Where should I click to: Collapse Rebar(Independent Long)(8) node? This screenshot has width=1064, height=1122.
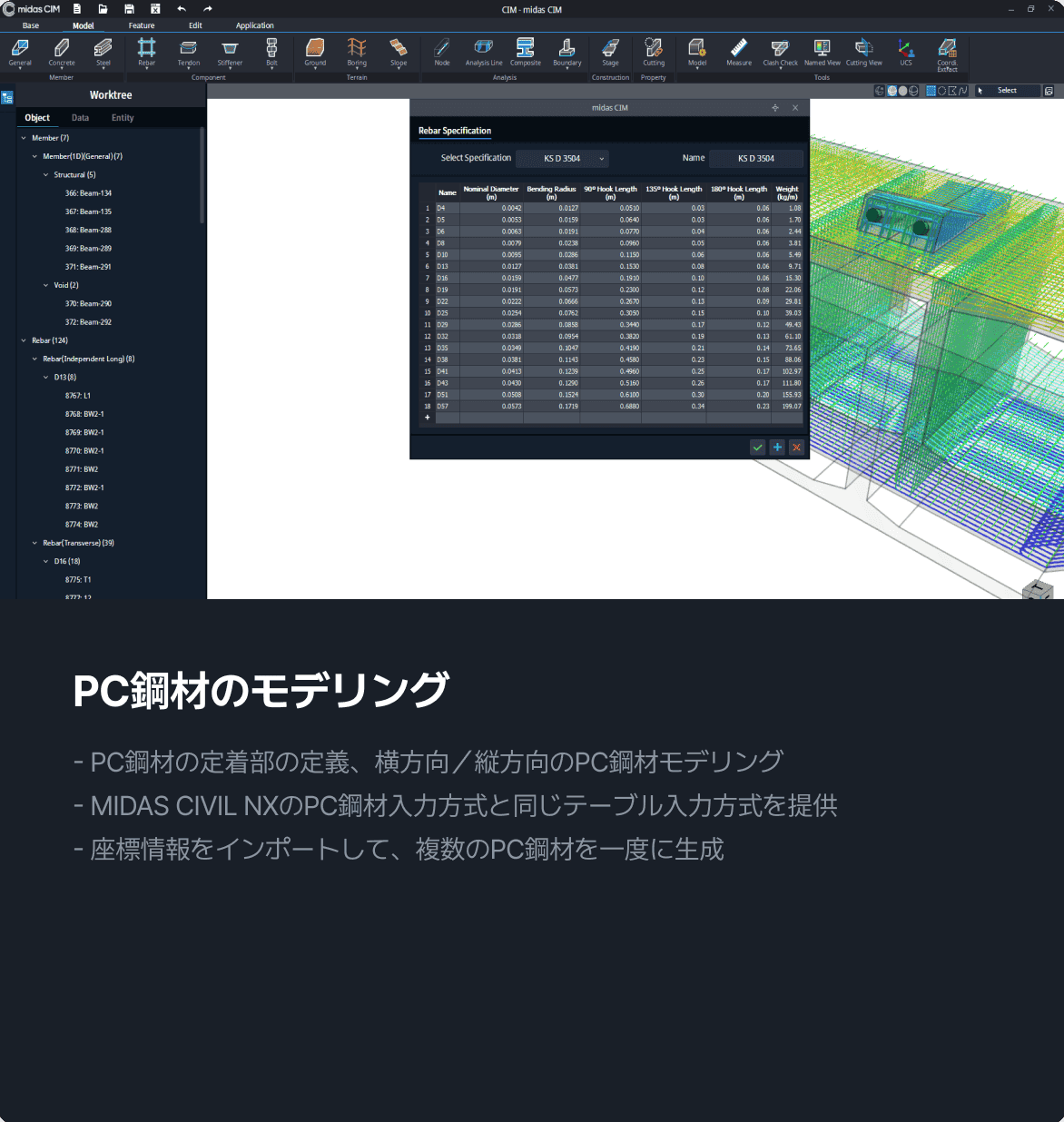(34, 359)
